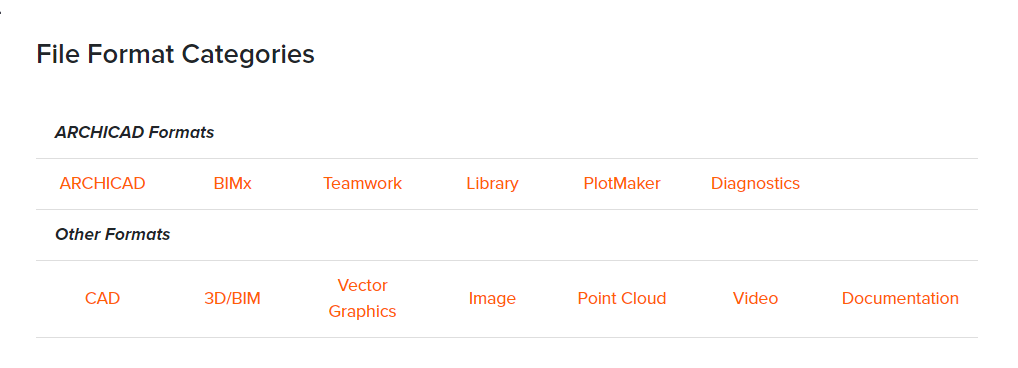Viewport: 1018px width, 368px height.
Task: Jump to the Diagnostics category
Action: [755, 184]
